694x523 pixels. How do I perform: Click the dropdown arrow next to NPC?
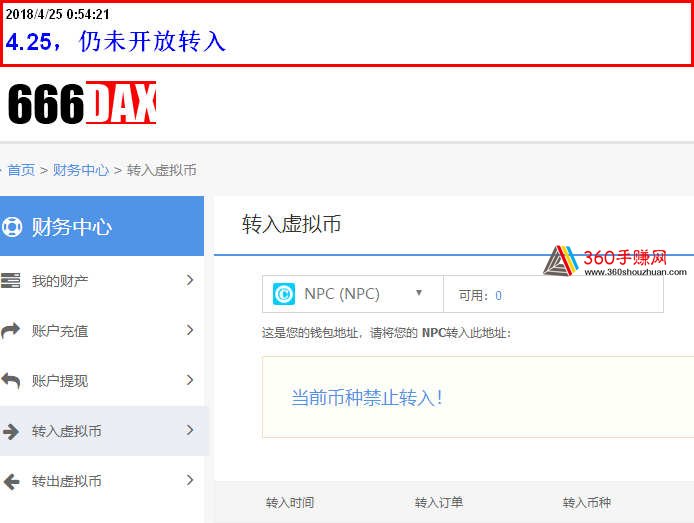[x=419, y=293]
